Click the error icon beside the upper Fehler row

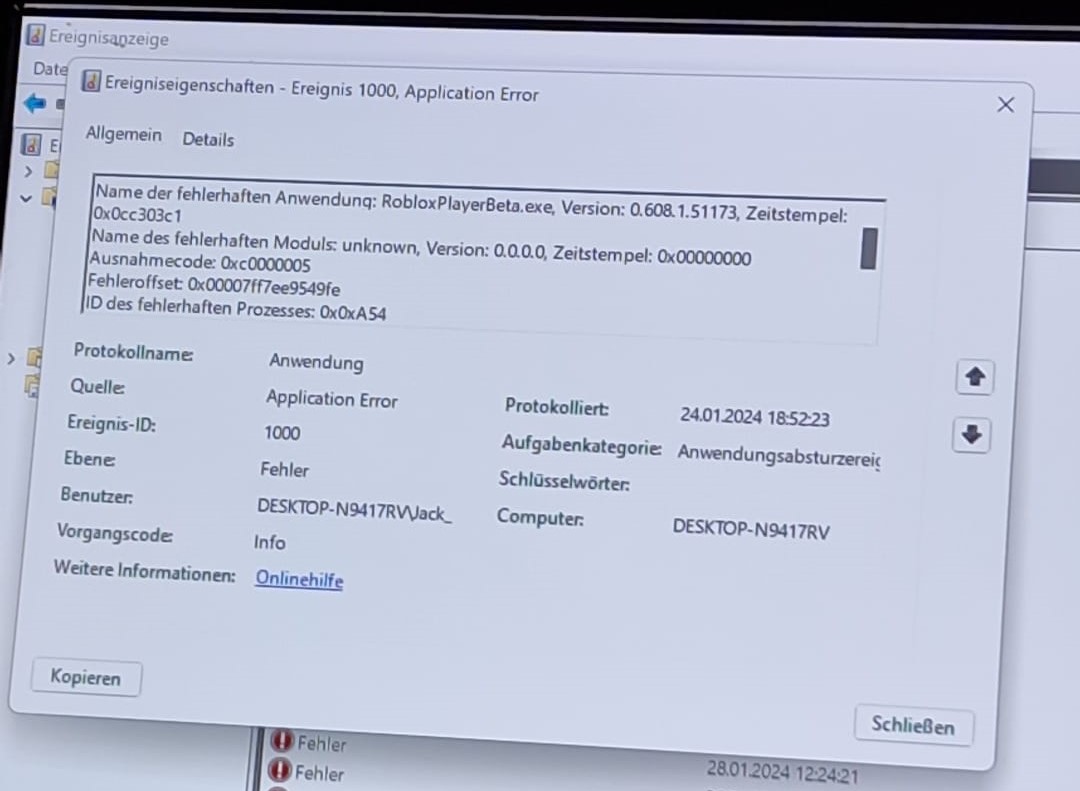point(282,741)
